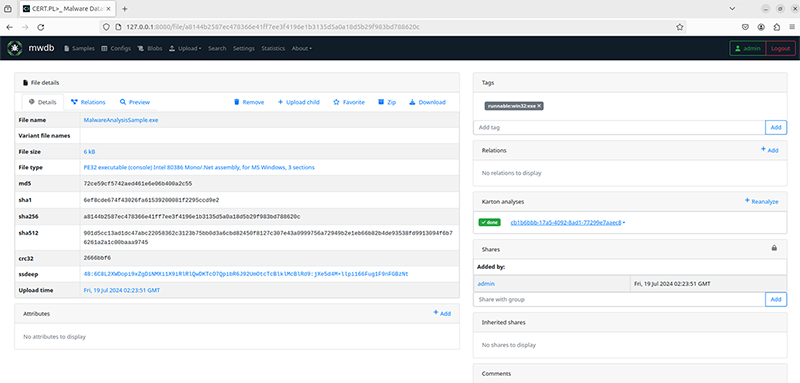This screenshot has height=383, width=800.
Task: Click Add button next to share field
Action: tap(776, 299)
